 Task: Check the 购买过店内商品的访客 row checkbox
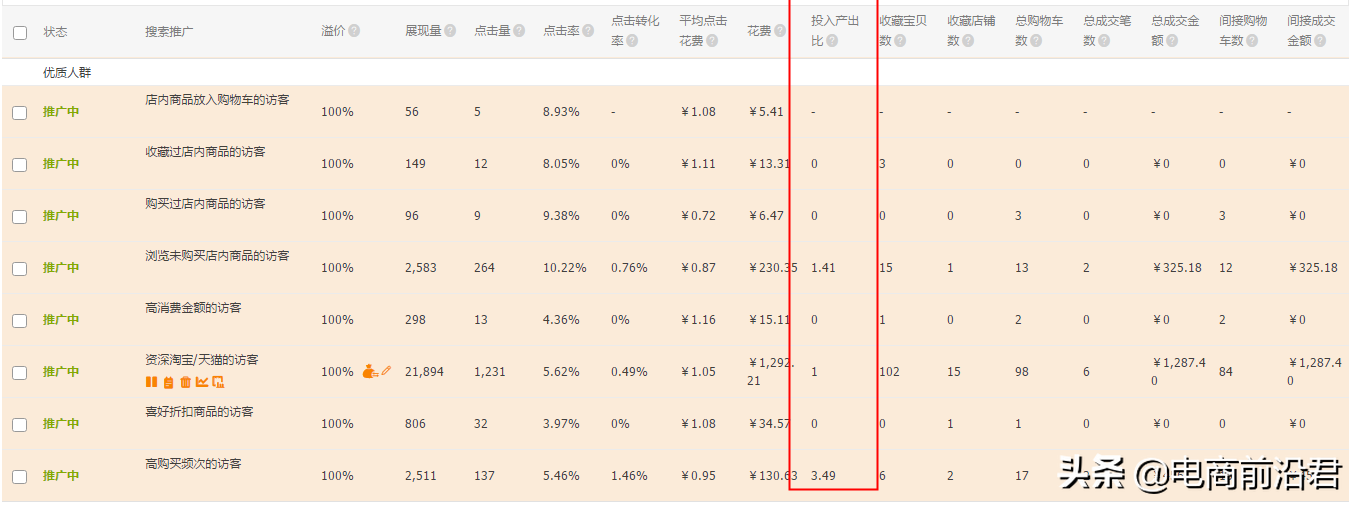pyautogui.click(x=20, y=216)
